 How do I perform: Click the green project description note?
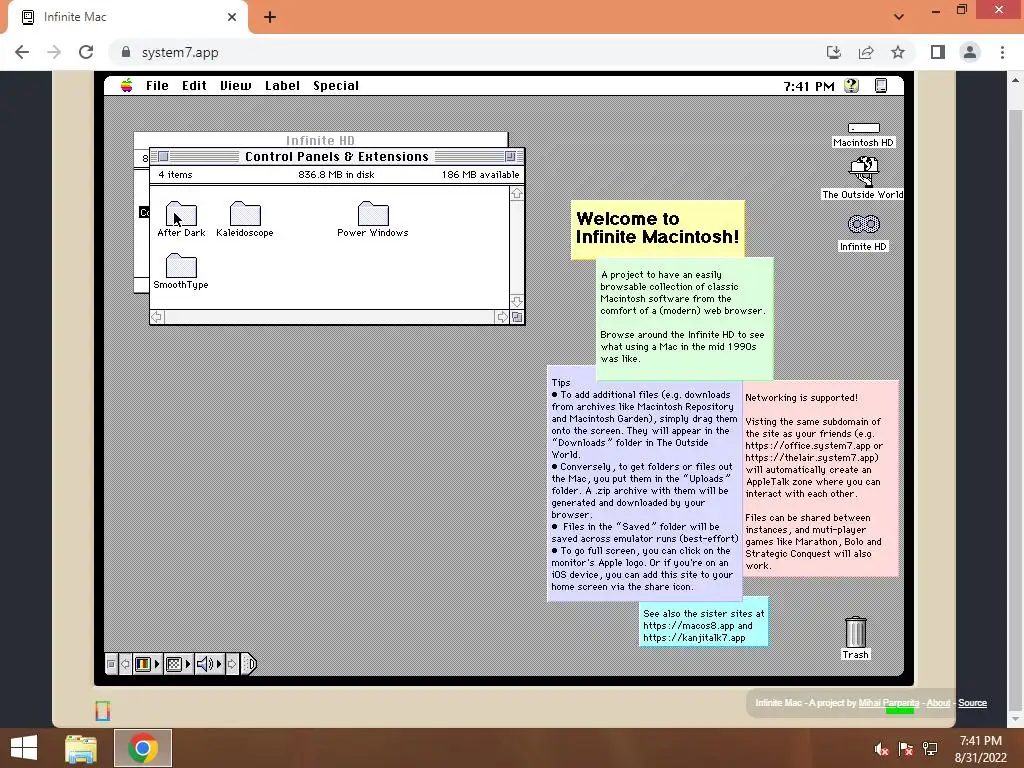pos(685,319)
